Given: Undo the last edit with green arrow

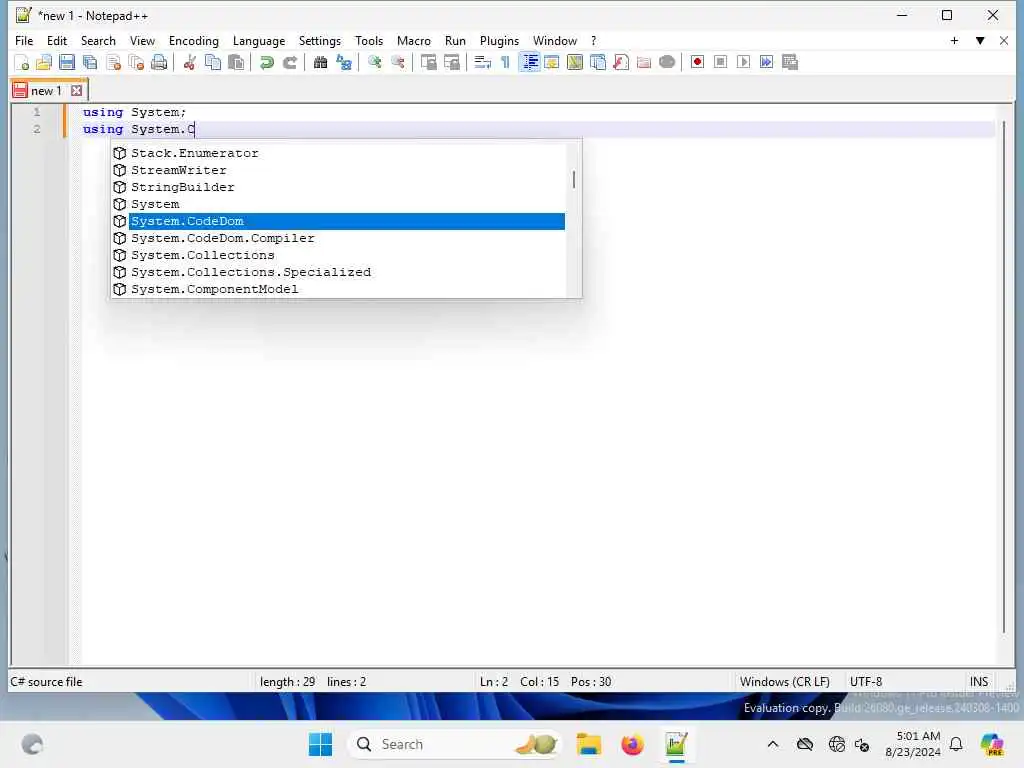Looking at the screenshot, I should click(266, 62).
